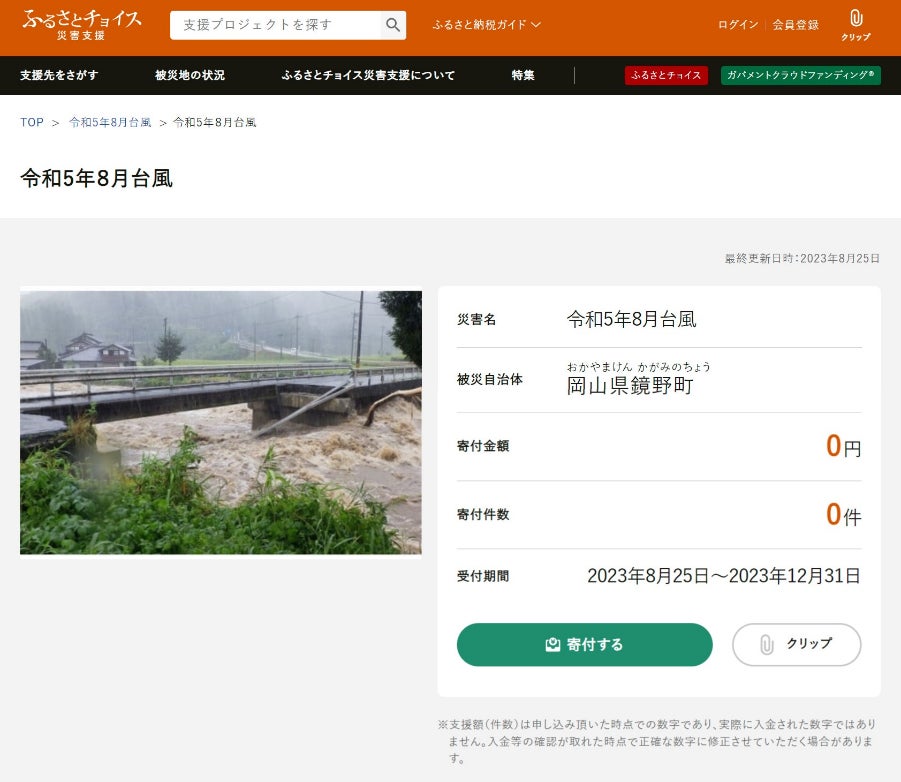Click the 最終更新日時:2023年8月25日 text
Screen dimensions: 901x782
802,259
